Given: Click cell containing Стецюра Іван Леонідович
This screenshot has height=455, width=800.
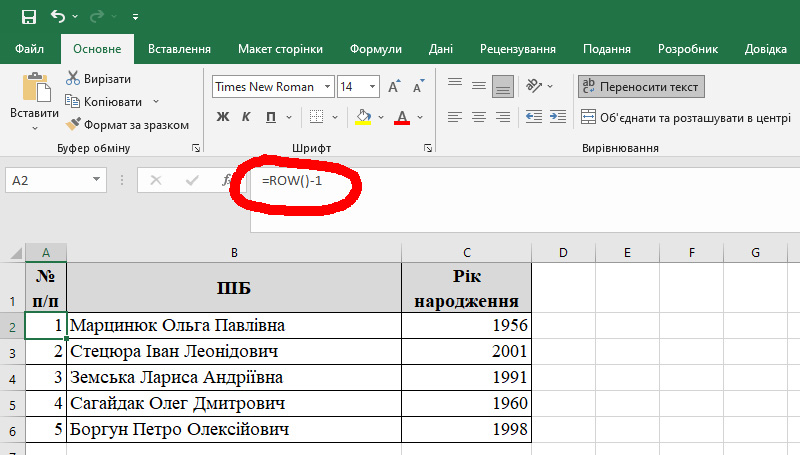Looking at the screenshot, I should [x=234, y=351].
